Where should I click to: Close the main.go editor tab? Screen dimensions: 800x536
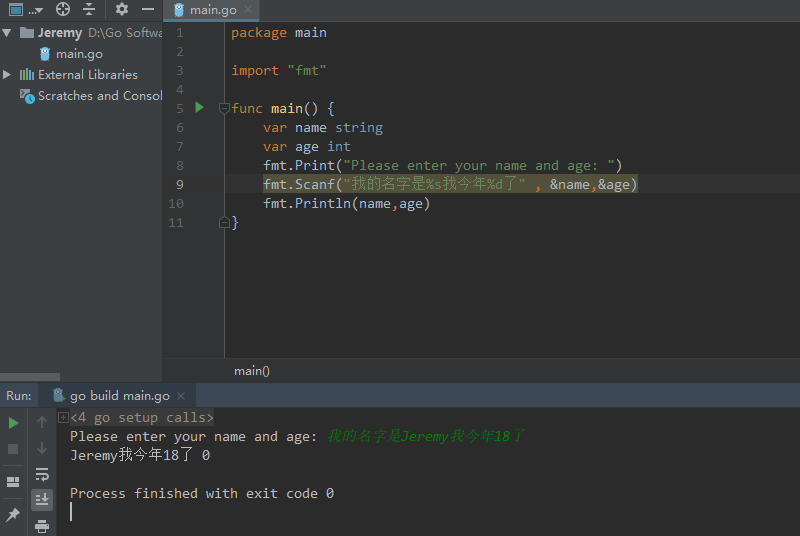248,10
